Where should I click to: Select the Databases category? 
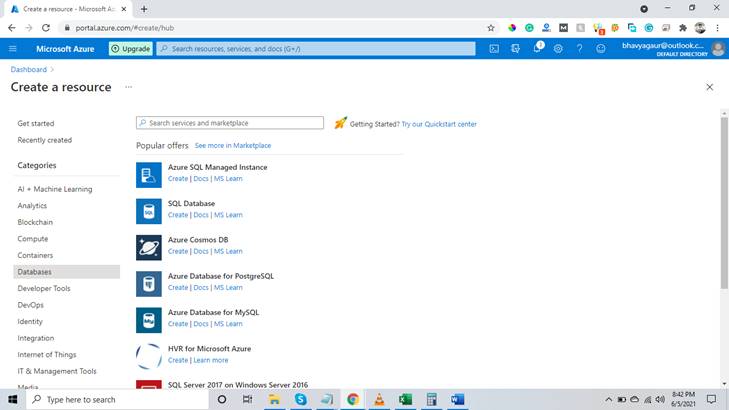[66, 271]
